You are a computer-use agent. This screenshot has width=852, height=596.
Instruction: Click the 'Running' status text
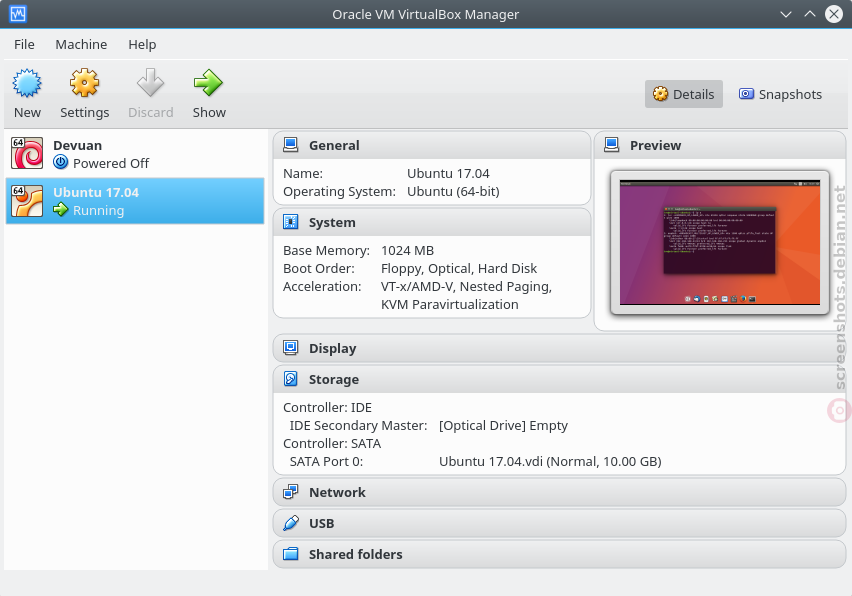(98, 210)
